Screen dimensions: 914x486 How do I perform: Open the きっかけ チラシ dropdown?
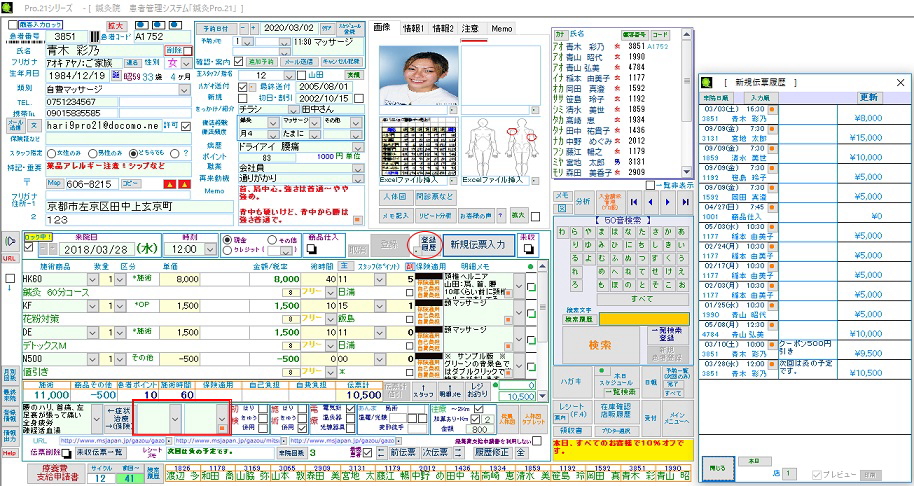pos(293,109)
